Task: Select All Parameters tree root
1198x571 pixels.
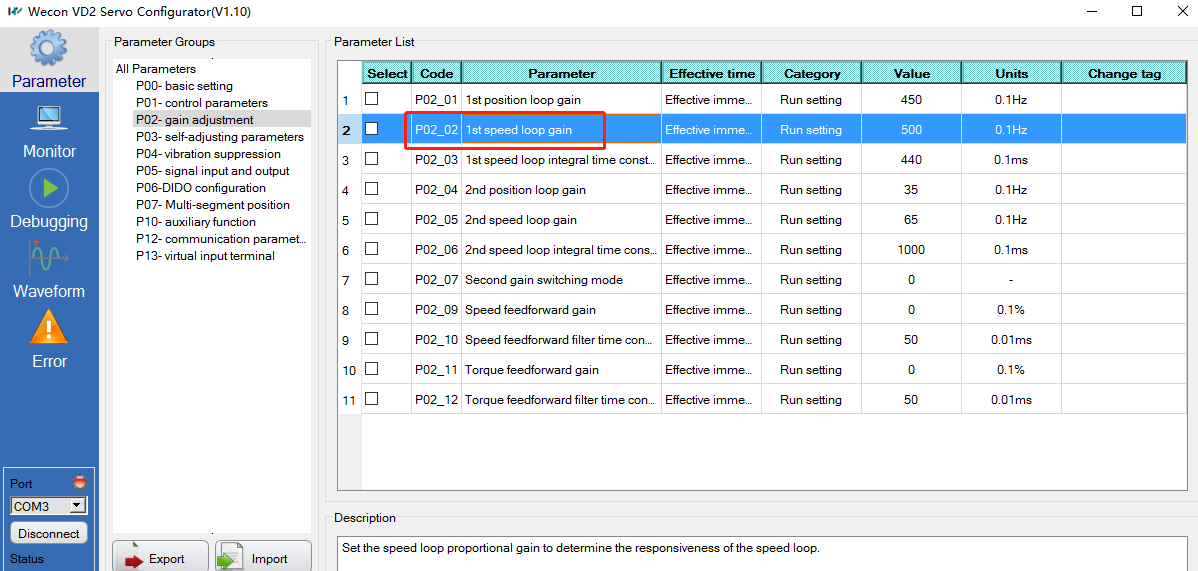Action: (x=156, y=69)
